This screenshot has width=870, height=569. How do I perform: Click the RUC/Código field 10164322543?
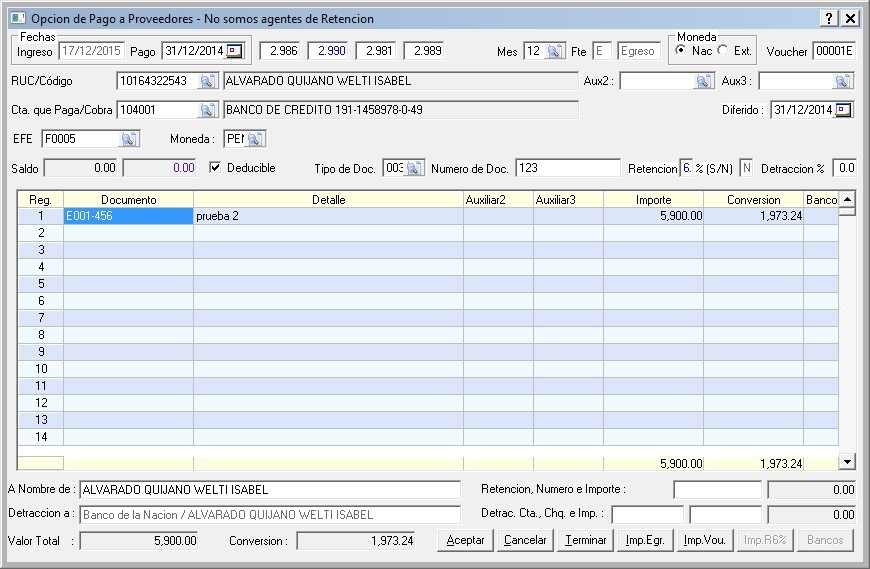click(158, 81)
